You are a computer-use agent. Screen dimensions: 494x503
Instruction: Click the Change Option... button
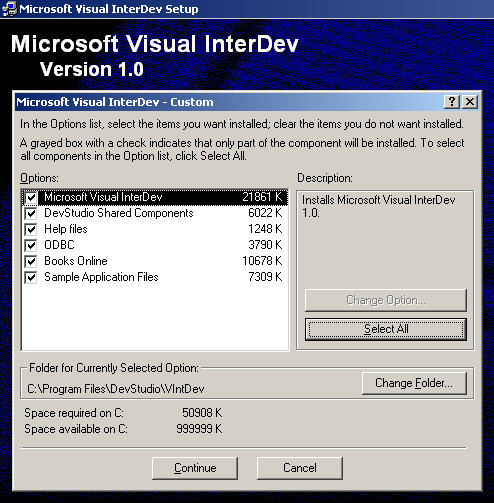click(386, 300)
